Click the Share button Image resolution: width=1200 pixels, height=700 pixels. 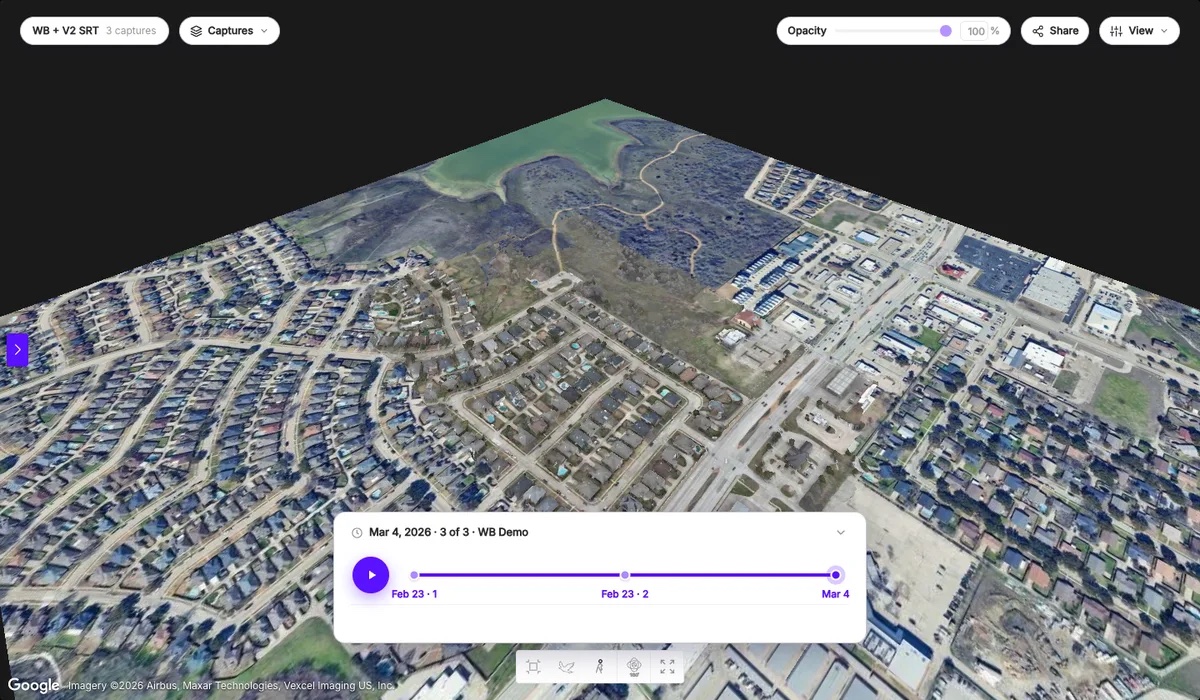(x=1055, y=31)
